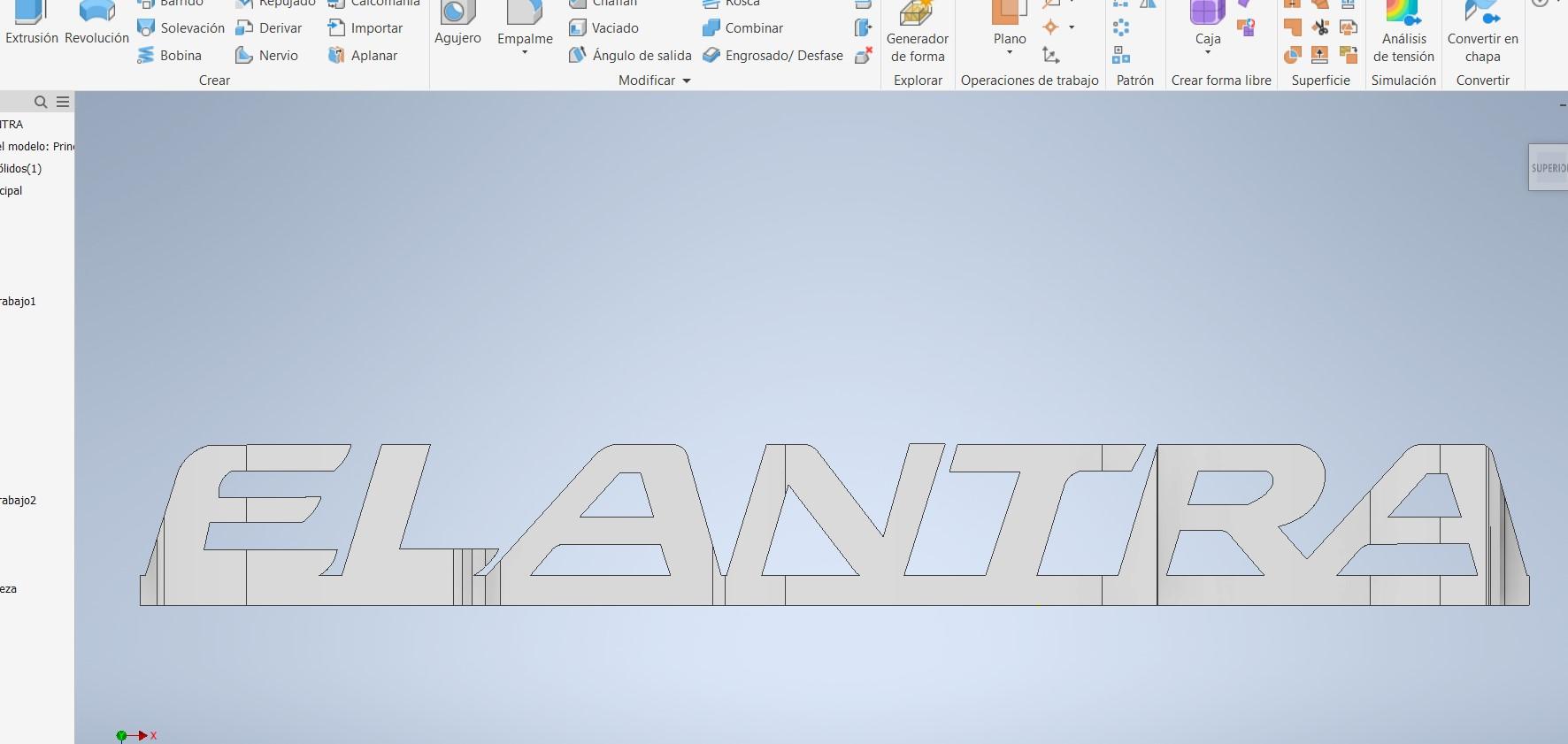Click the "Patrón" panel label
This screenshot has width=1568, height=744.
click(x=1135, y=80)
